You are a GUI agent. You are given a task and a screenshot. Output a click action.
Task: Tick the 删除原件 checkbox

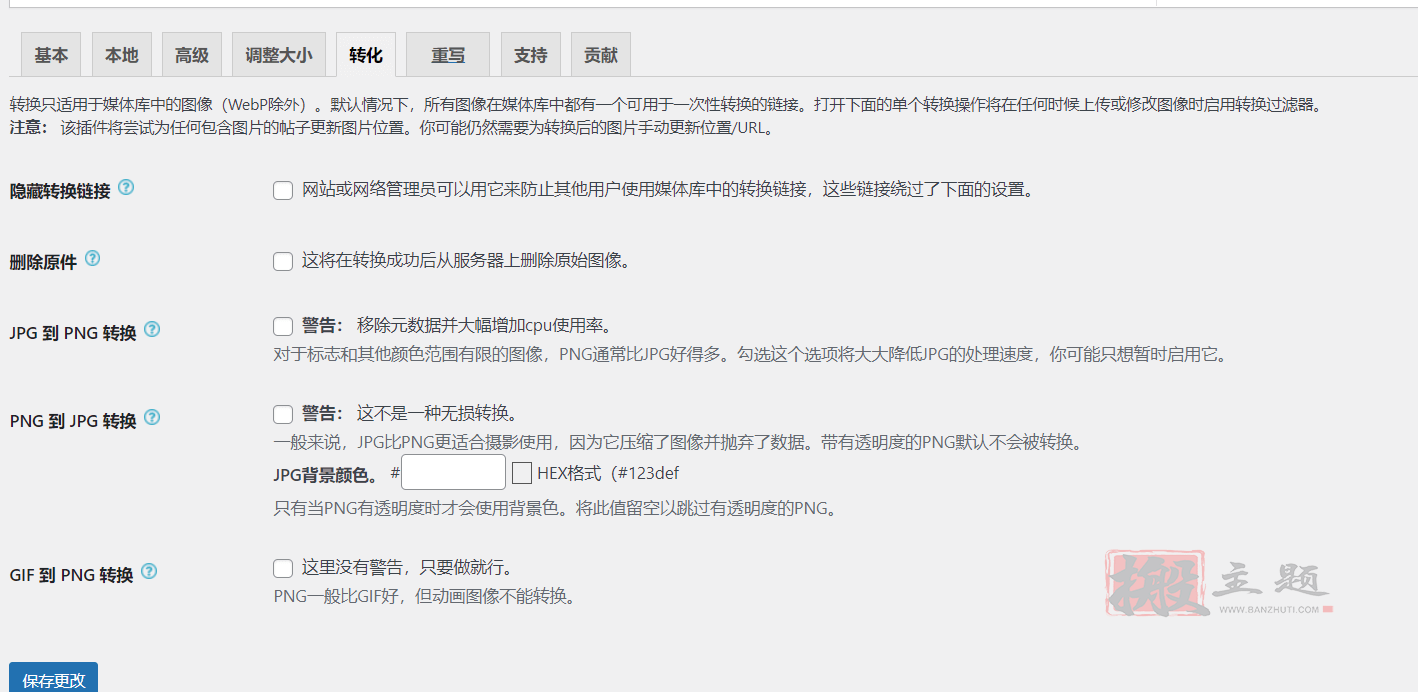point(283,261)
